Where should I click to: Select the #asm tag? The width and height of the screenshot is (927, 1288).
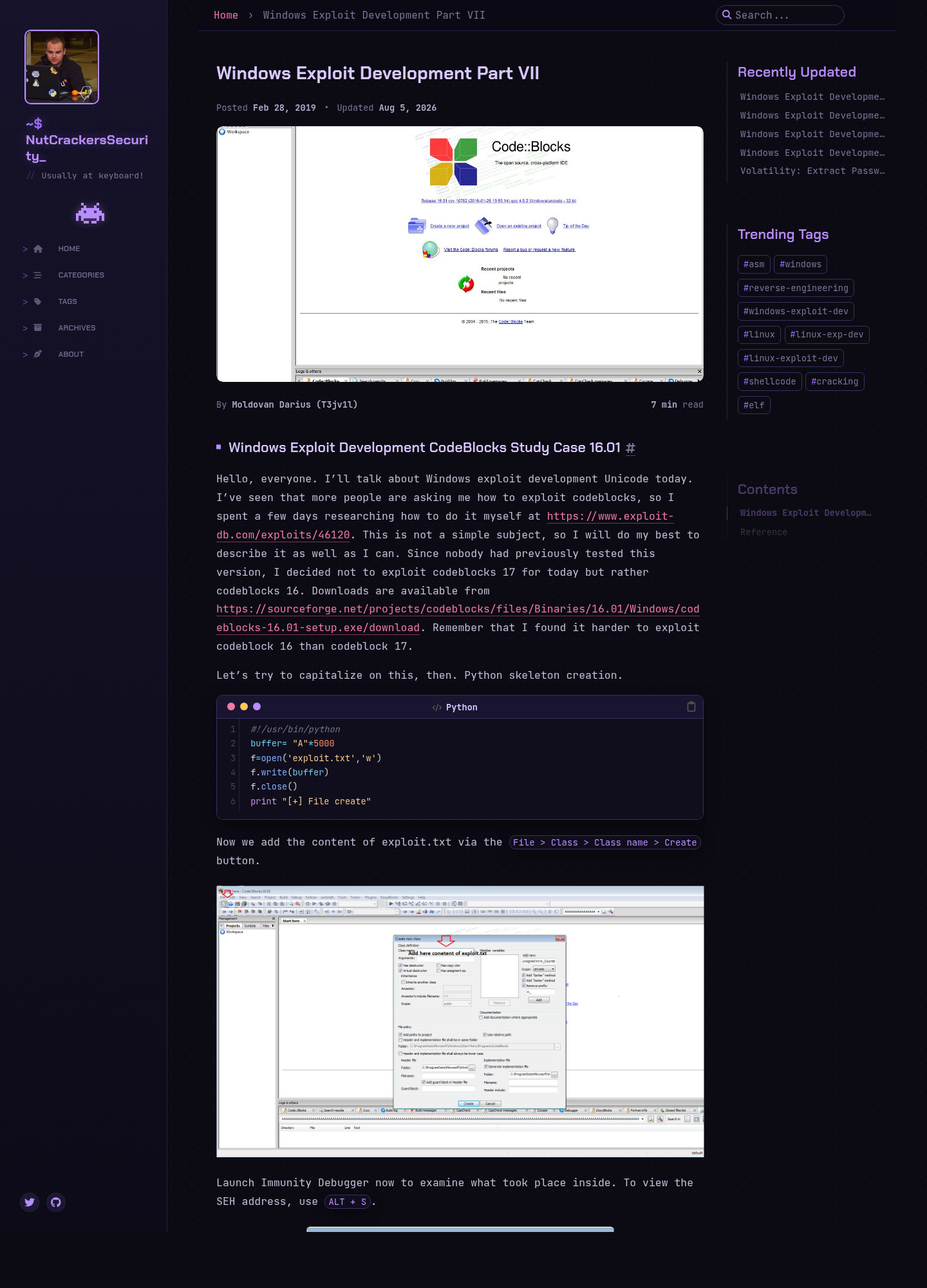754,264
